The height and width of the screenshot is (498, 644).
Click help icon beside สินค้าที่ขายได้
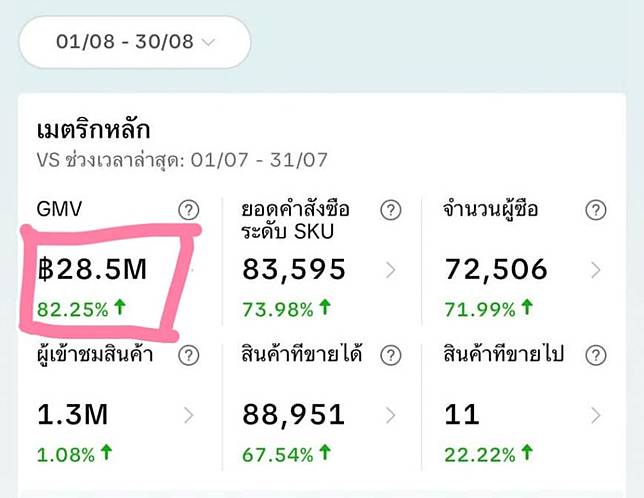(391, 355)
